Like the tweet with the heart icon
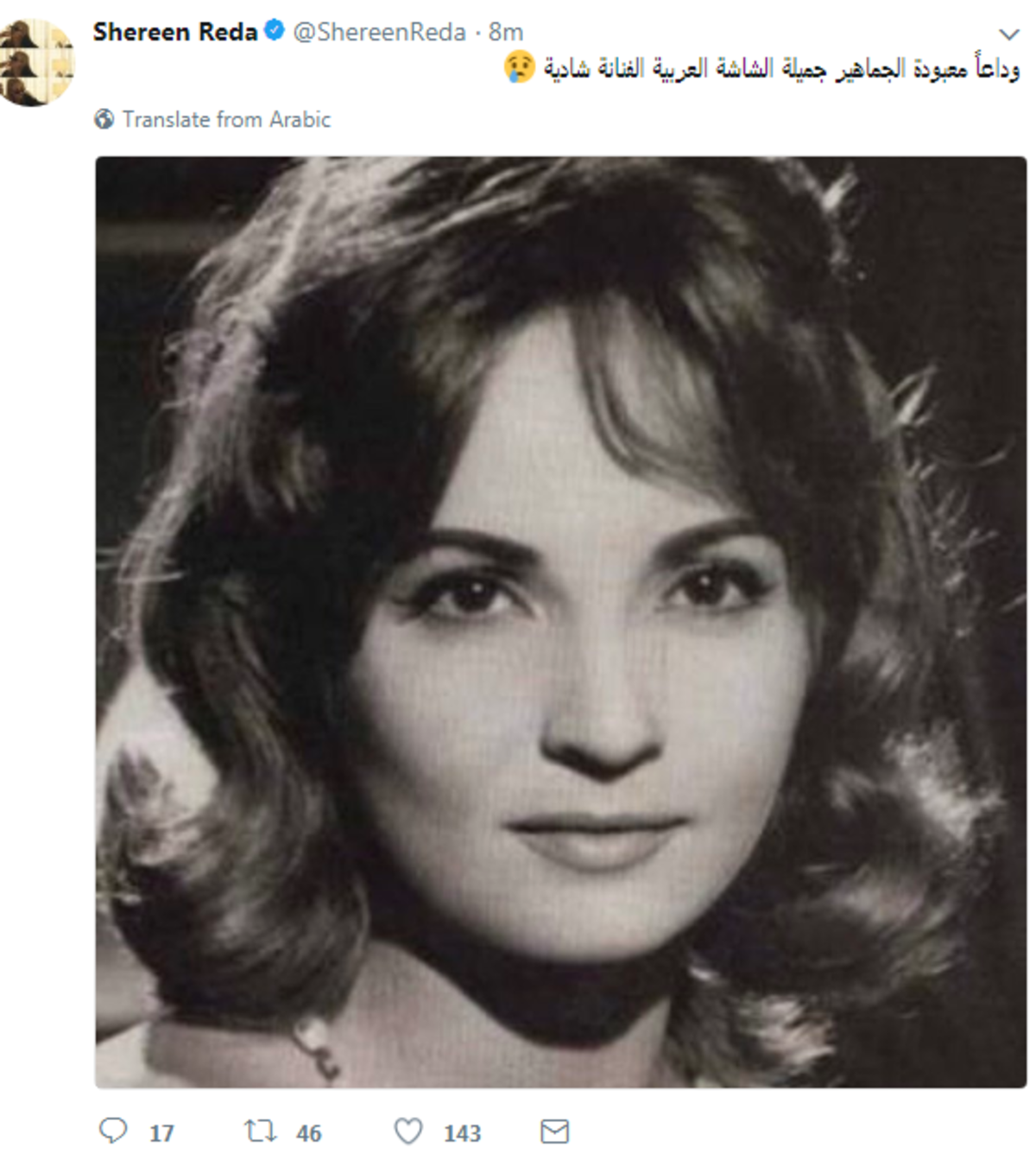This screenshot has height=1160, width=1036. [408, 1131]
